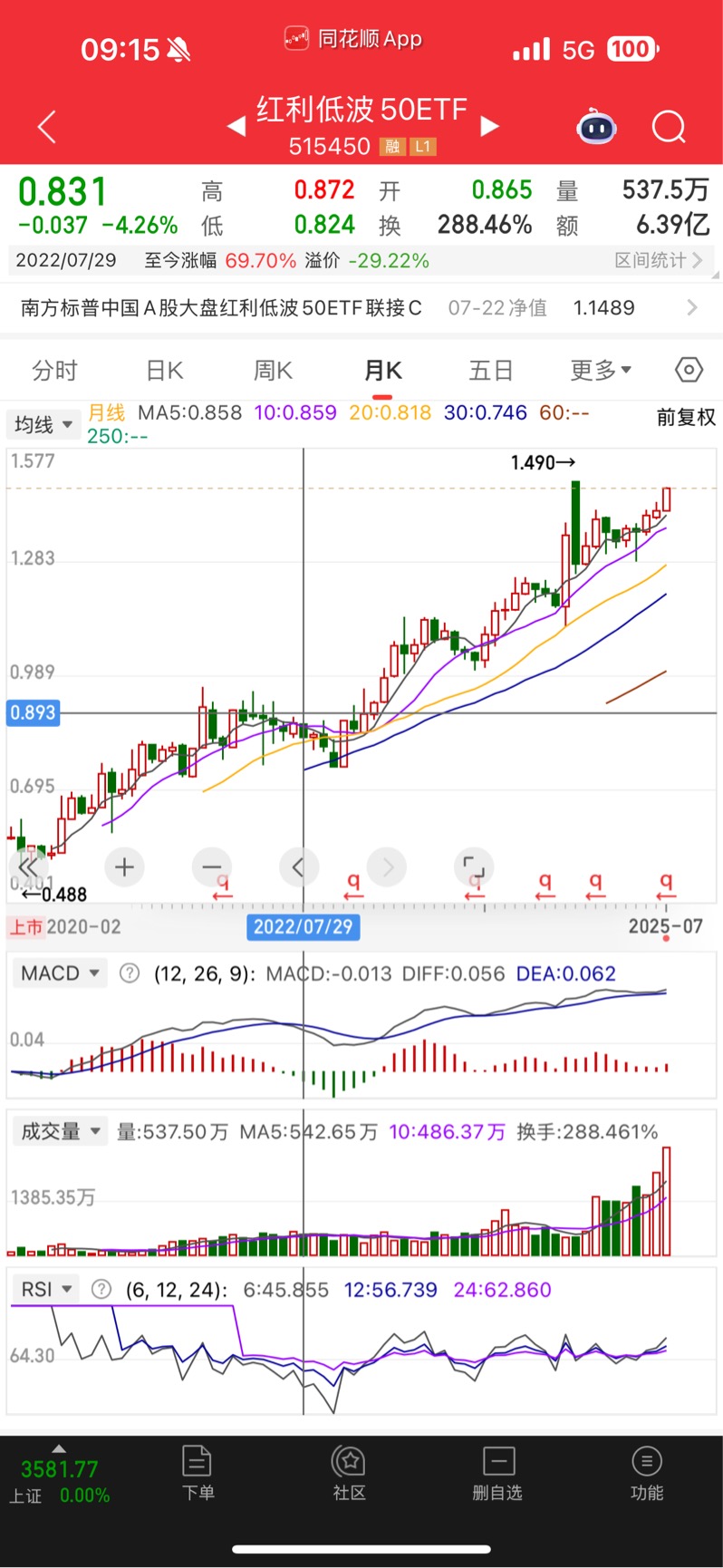Tap 24:62.860 RSI value
Viewport: 723px width, 1568px height.
(502, 1289)
